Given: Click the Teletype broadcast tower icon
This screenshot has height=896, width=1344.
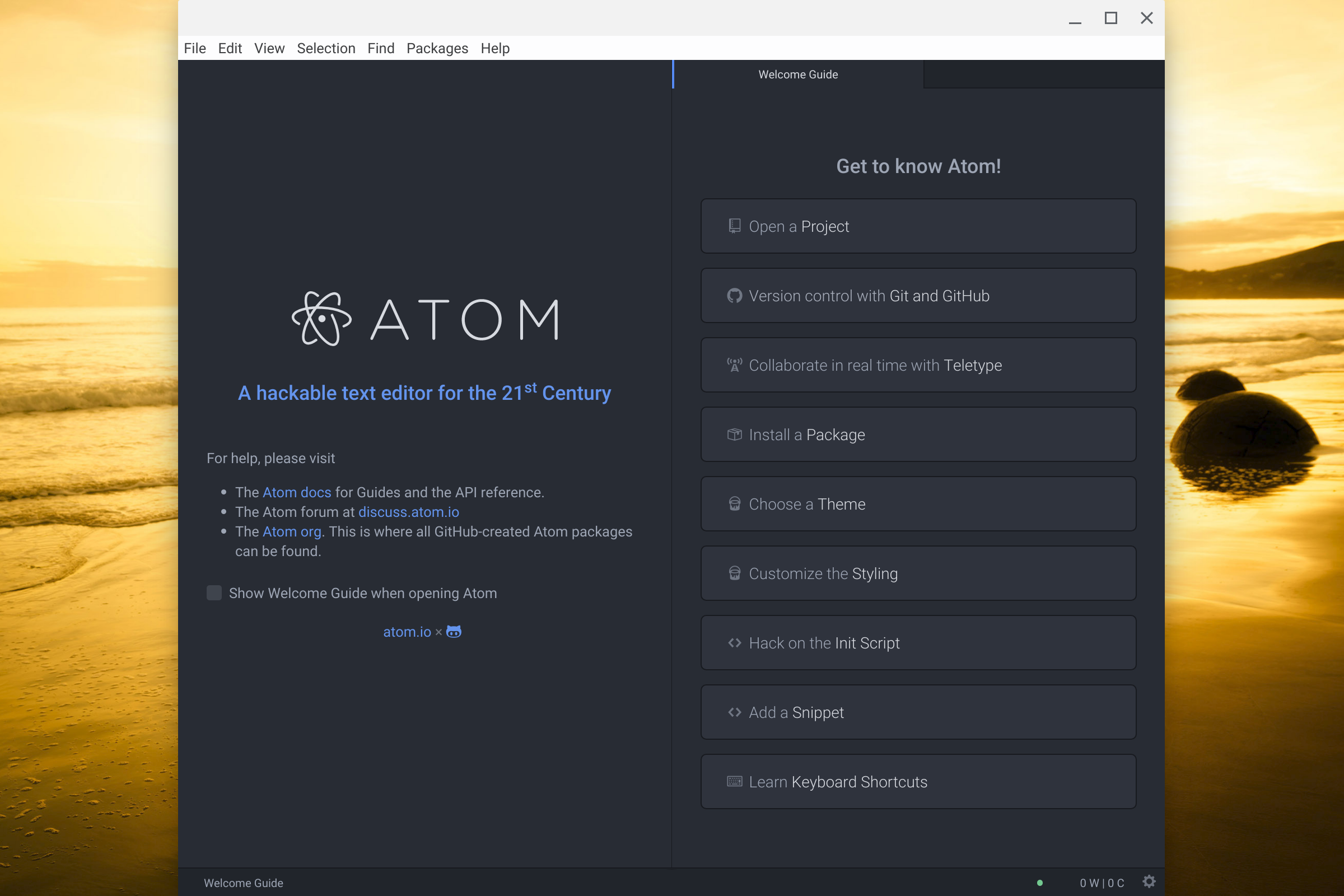Looking at the screenshot, I should (x=734, y=365).
